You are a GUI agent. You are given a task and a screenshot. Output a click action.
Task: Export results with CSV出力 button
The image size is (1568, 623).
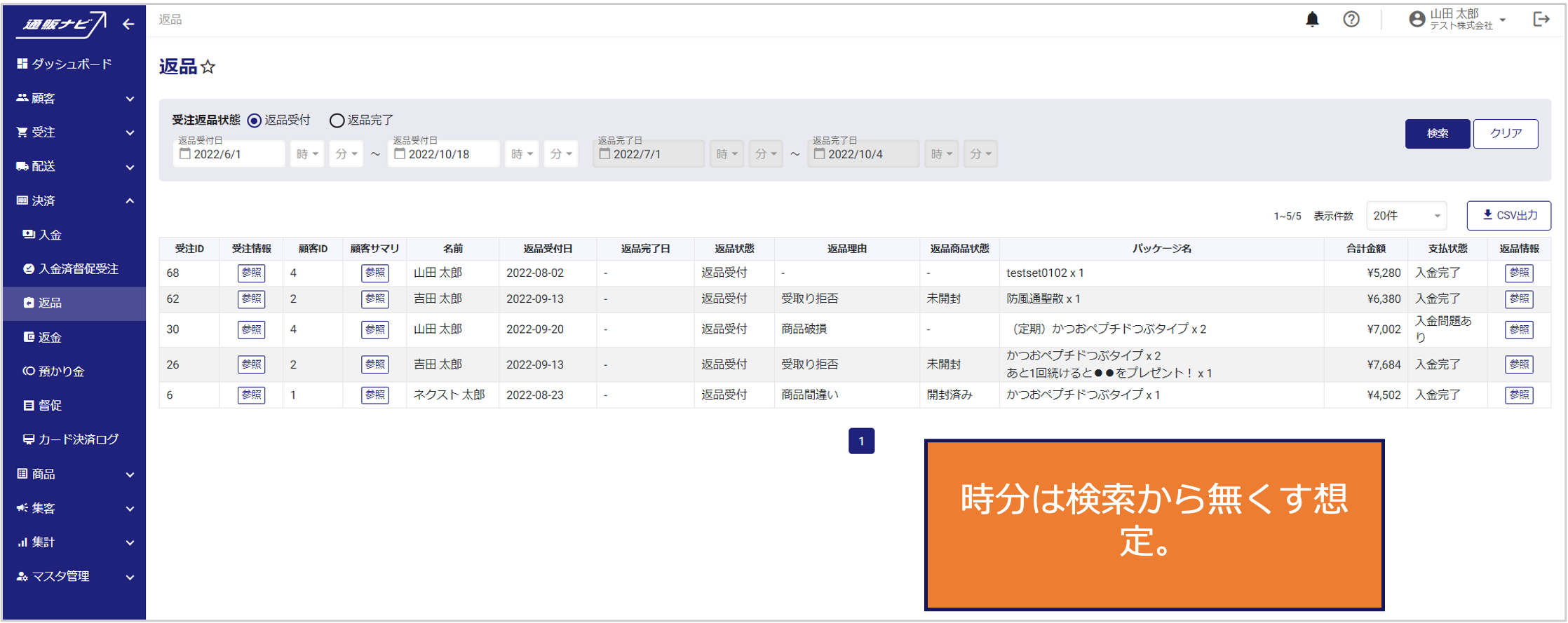tap(1508, 216)
